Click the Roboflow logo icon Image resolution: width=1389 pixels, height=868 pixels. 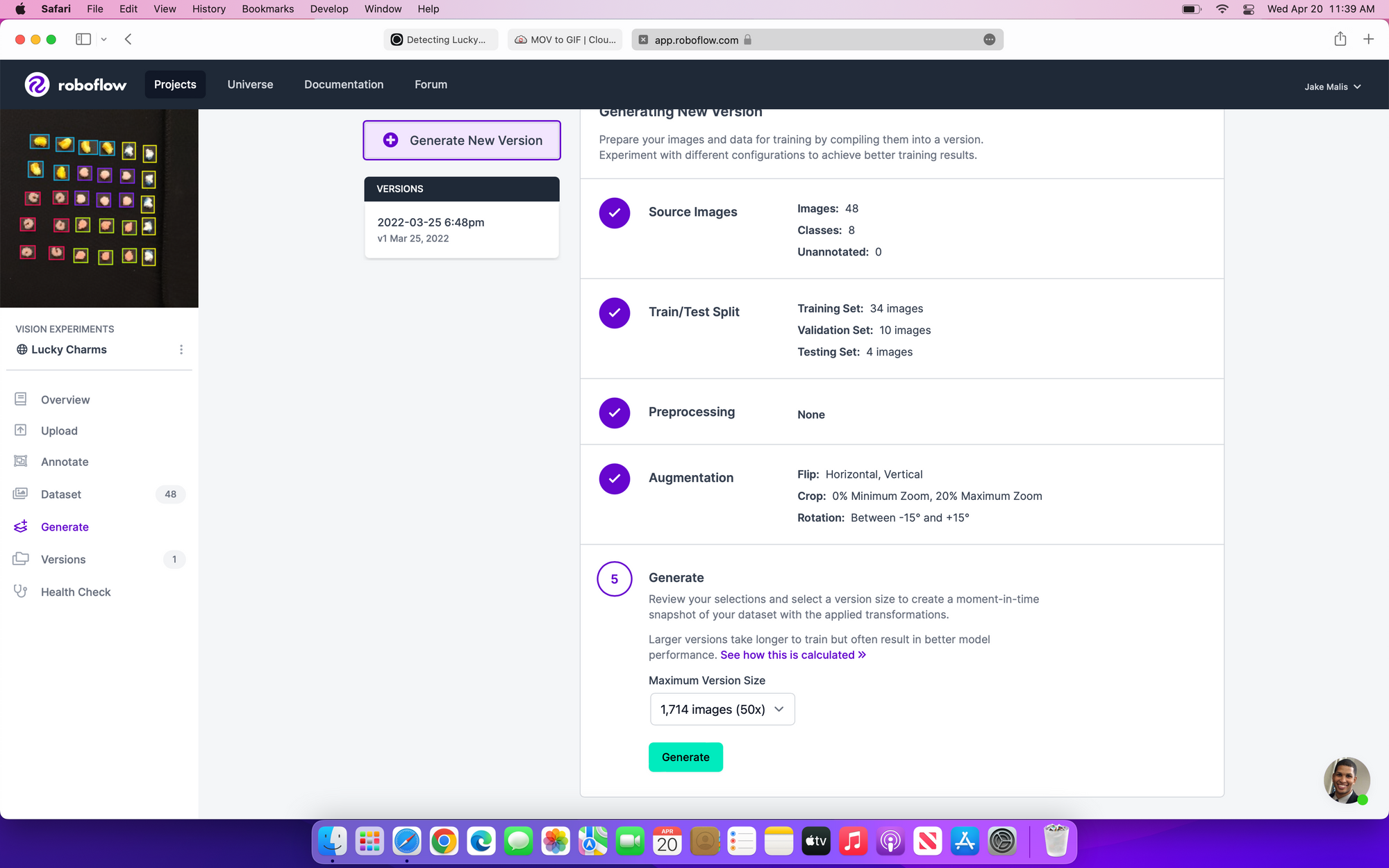click(37, 85)
